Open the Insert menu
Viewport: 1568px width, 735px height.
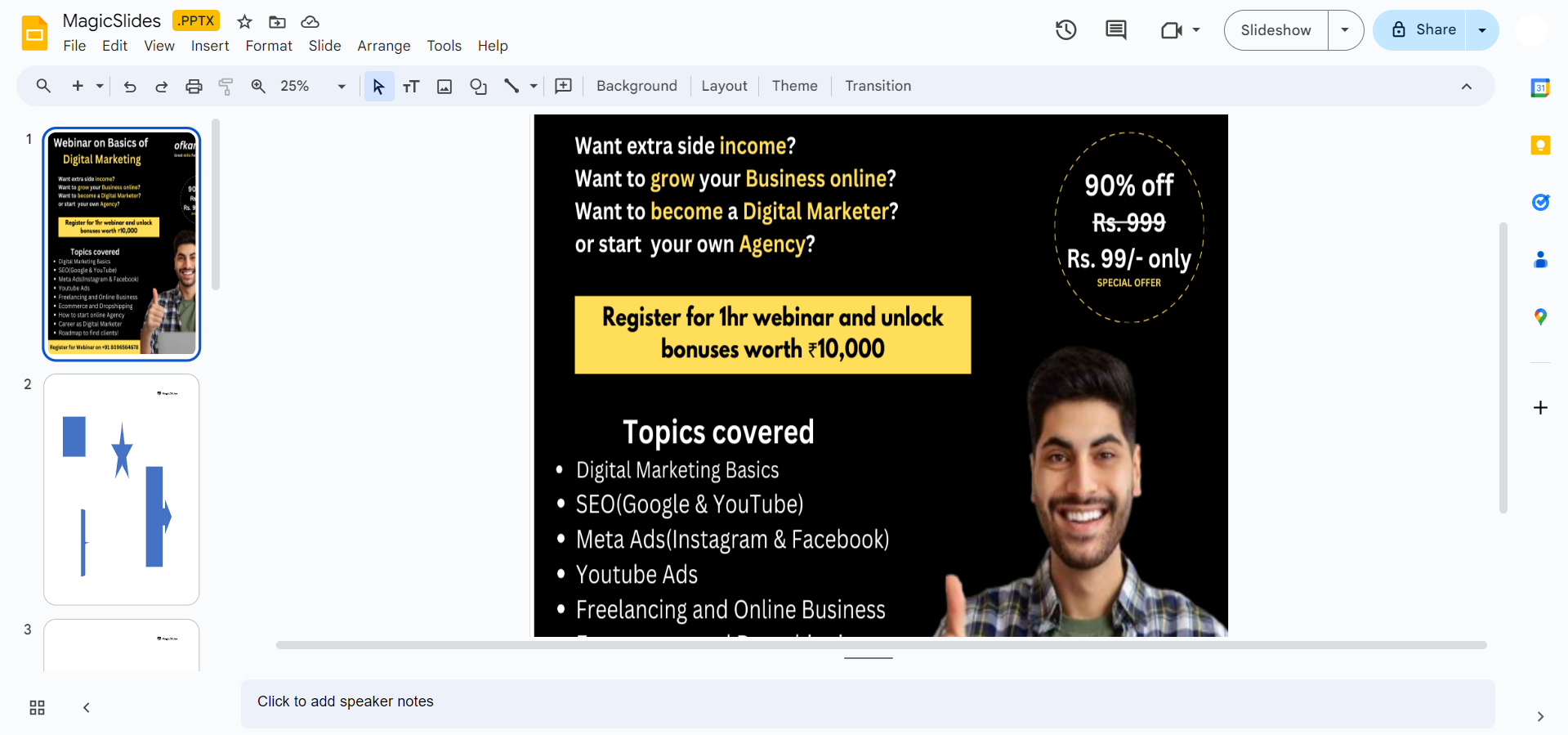tap(210, 46)
